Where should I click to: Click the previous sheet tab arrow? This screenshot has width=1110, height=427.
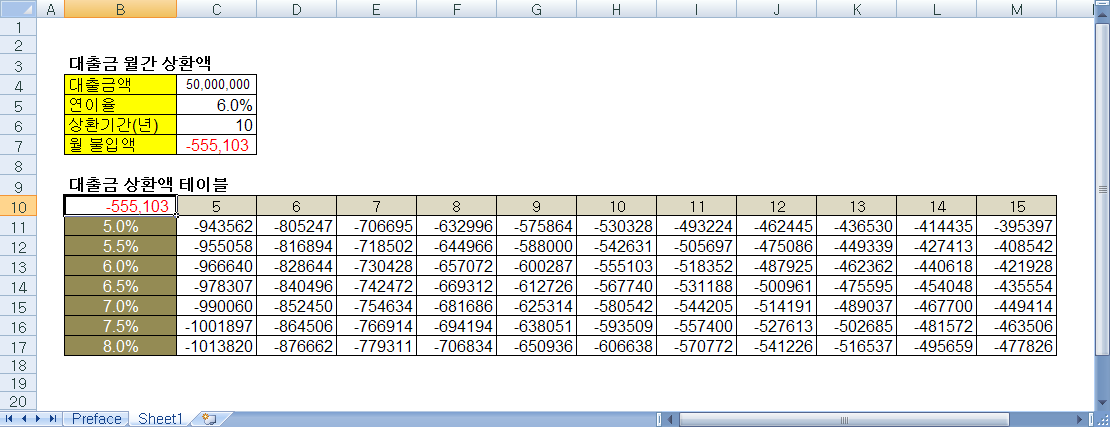23,419
